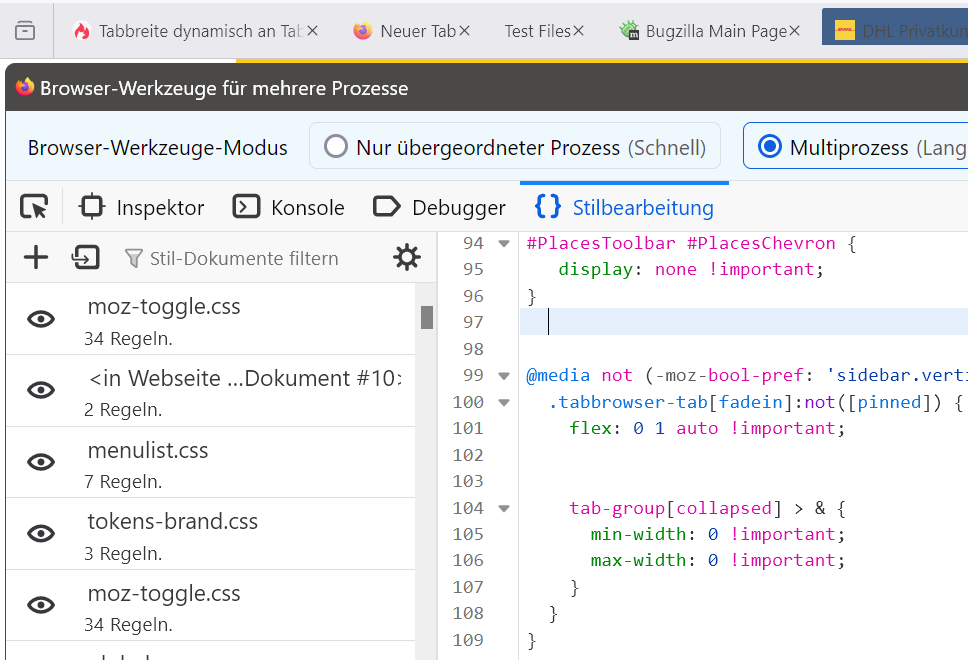Click the element picker icon
The width and height of the screenshot is (968, 660).
pyautogui.click(x=34, y=207)
